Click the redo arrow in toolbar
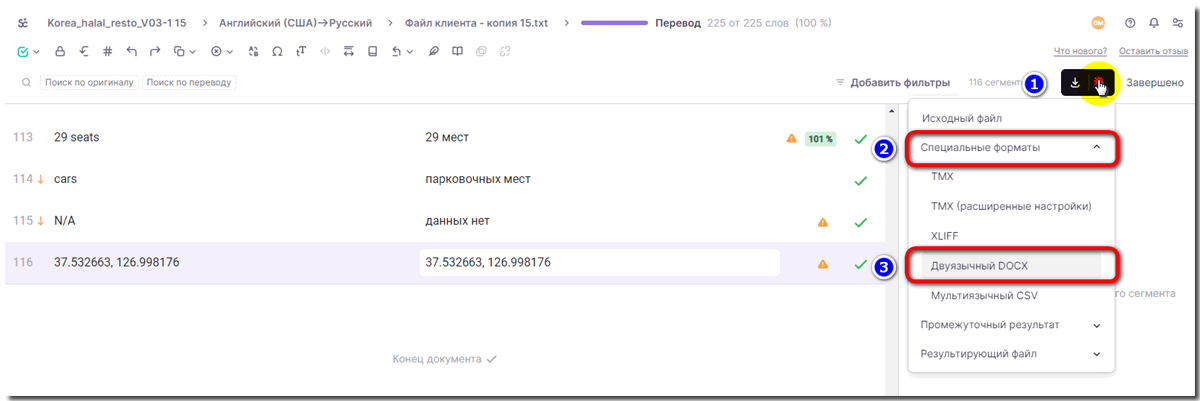This screenshot has height=401, width=1200. (x=156, y=52)
